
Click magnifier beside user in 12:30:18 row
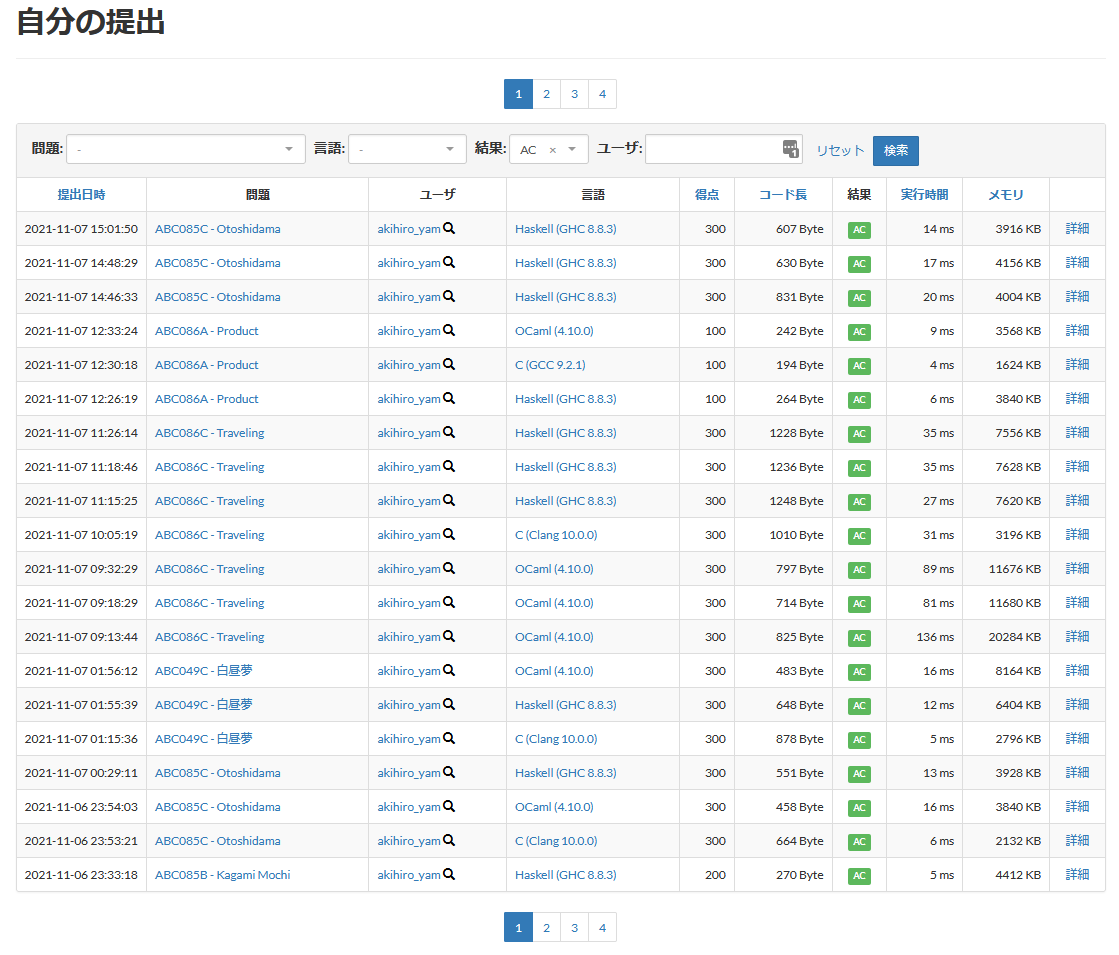[x=449, y=365]
